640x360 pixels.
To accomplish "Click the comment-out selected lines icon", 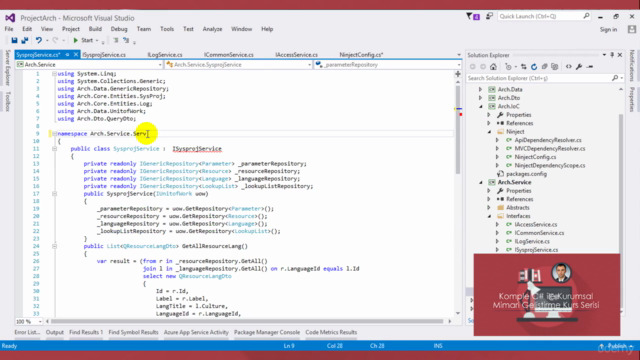I will [116, 40].
